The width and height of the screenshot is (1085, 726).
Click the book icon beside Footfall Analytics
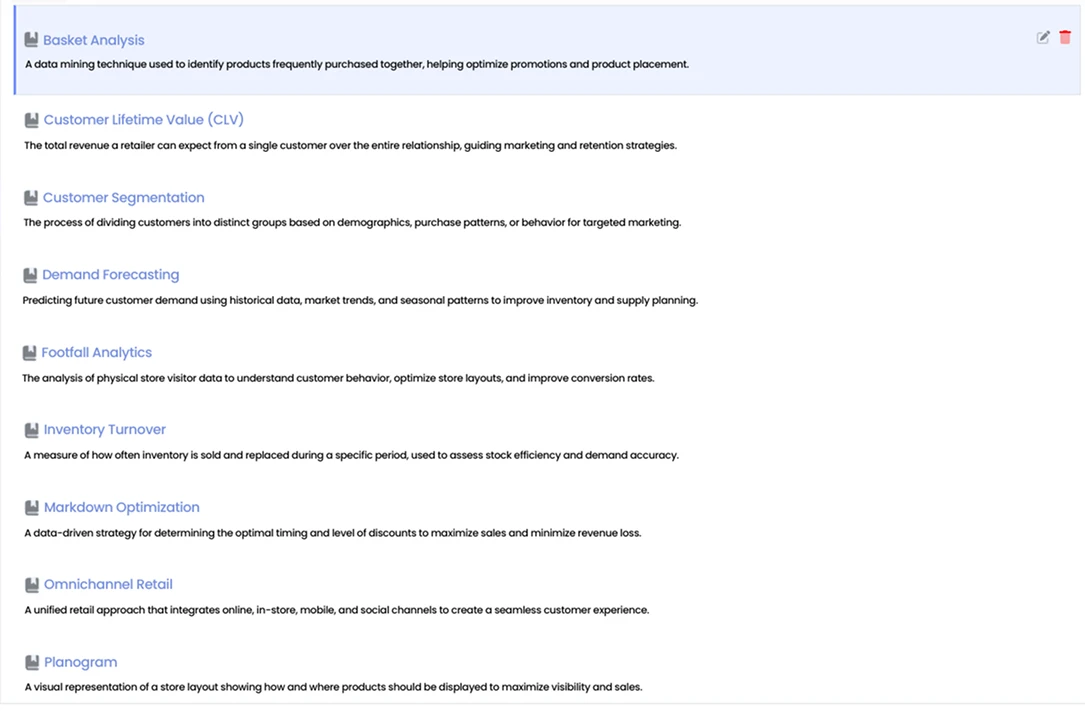30,353
